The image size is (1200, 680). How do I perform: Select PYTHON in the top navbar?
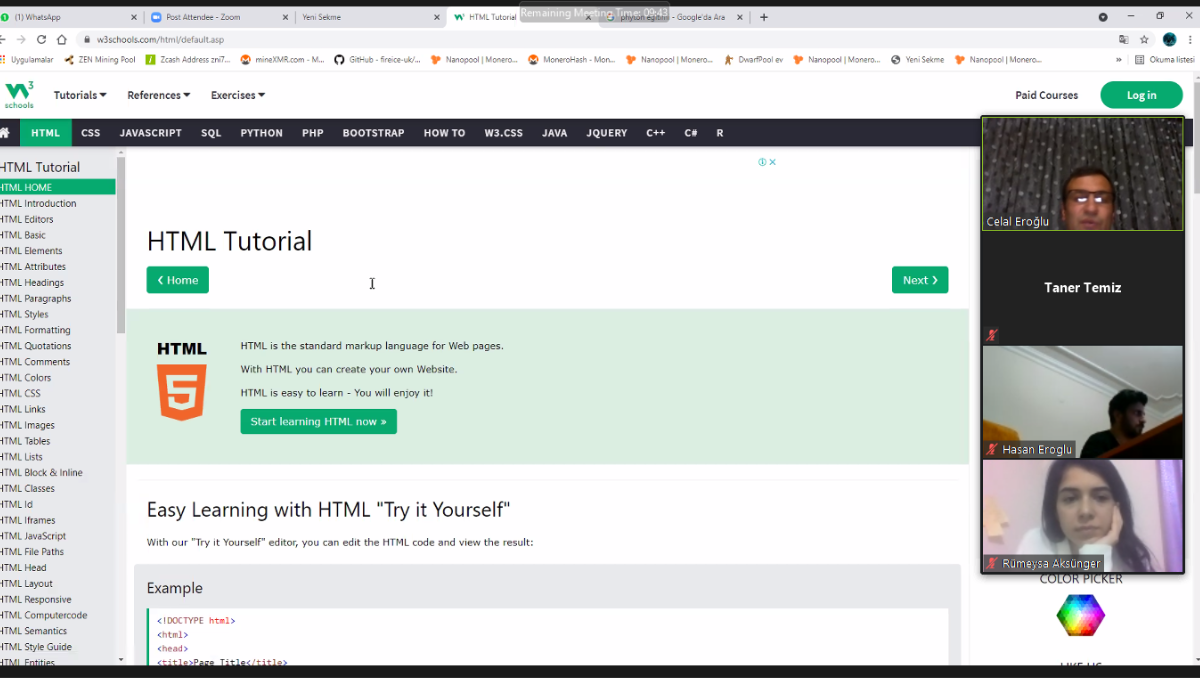262,133
